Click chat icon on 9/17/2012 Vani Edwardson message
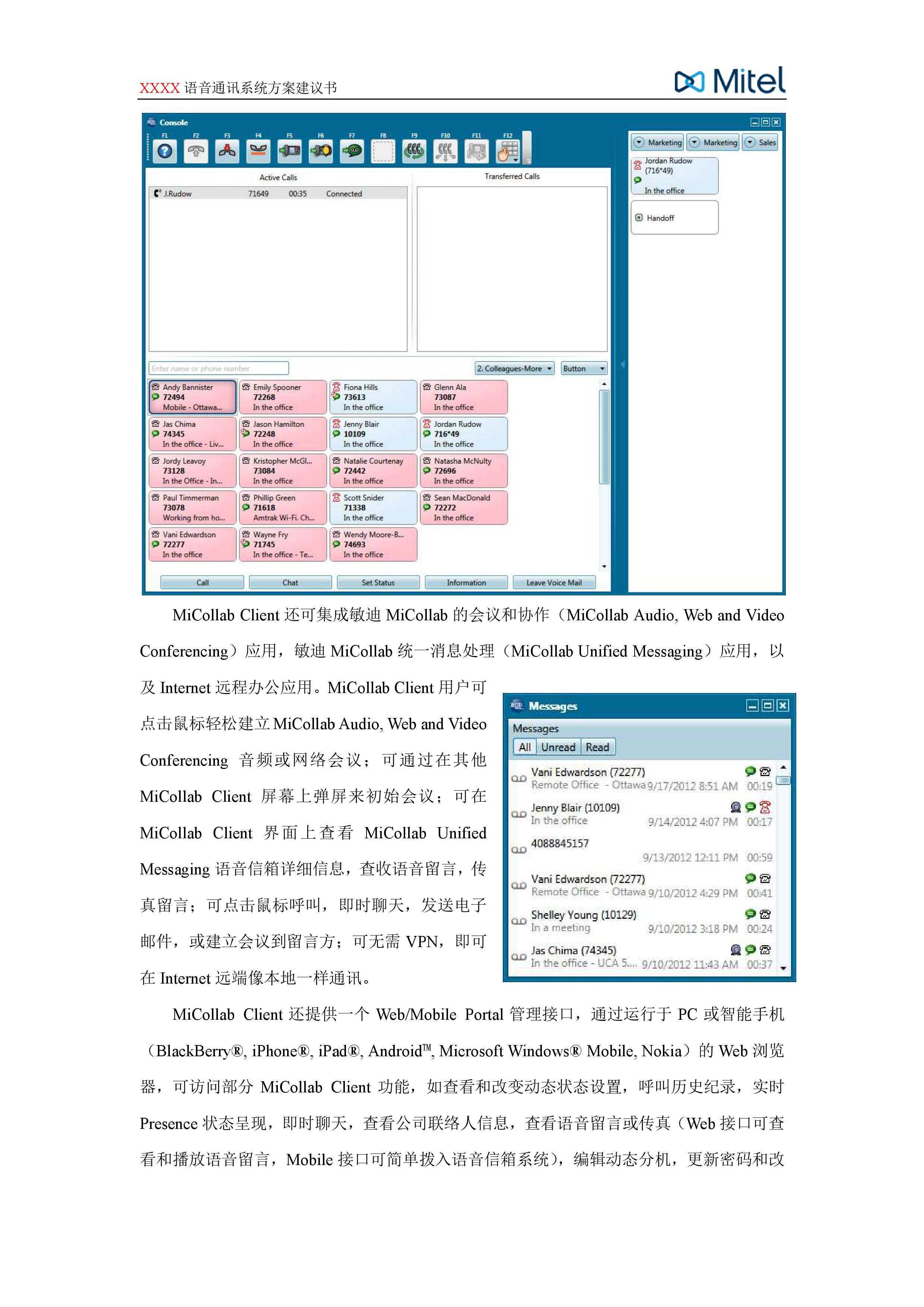This screenshot has height=1307, width=924. point(750,771)
